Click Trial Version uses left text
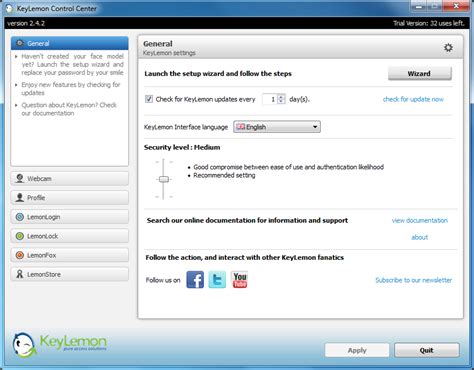The width and height of the screenshot is (474, 370). coord(429,23)
